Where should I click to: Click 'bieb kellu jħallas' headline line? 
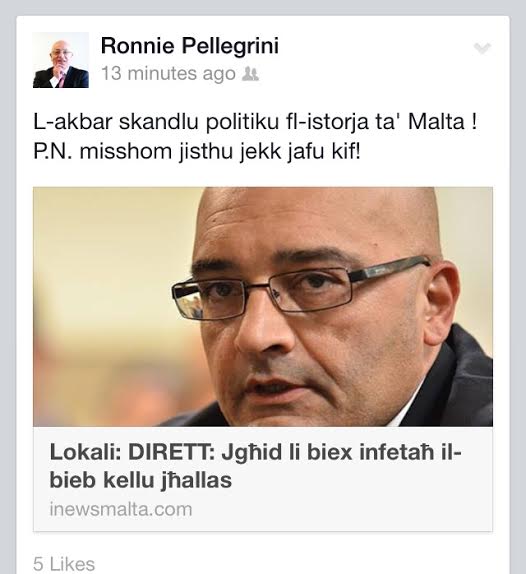coord(141,480)
